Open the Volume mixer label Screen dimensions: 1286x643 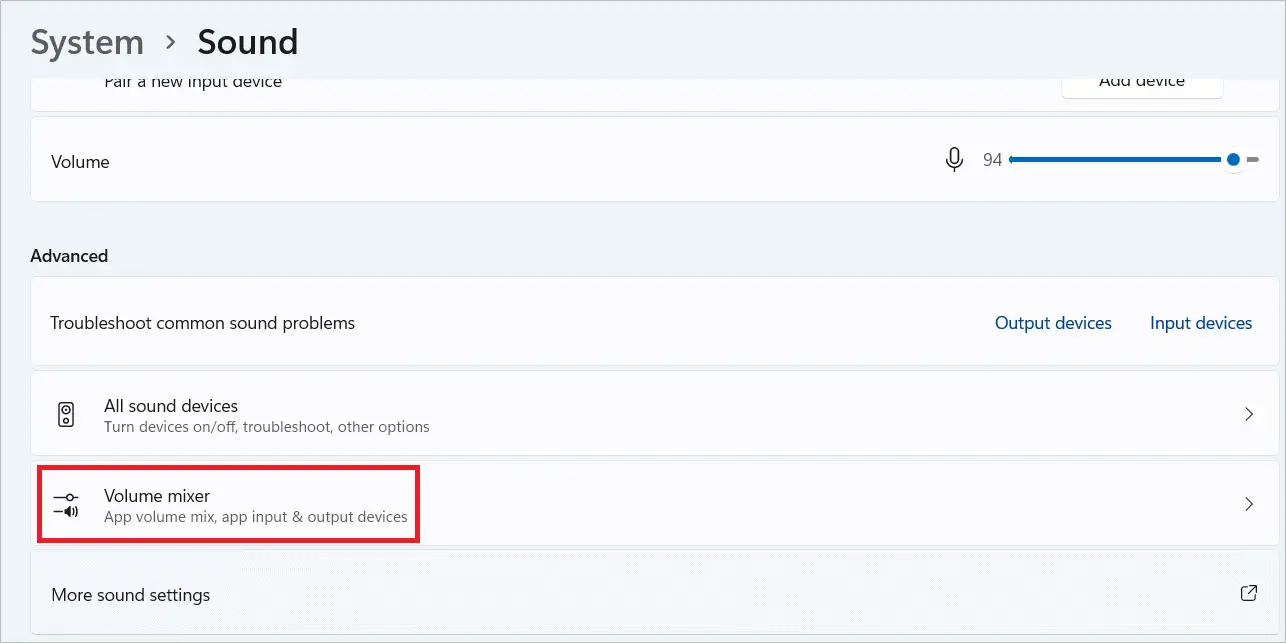click(157, 496)
